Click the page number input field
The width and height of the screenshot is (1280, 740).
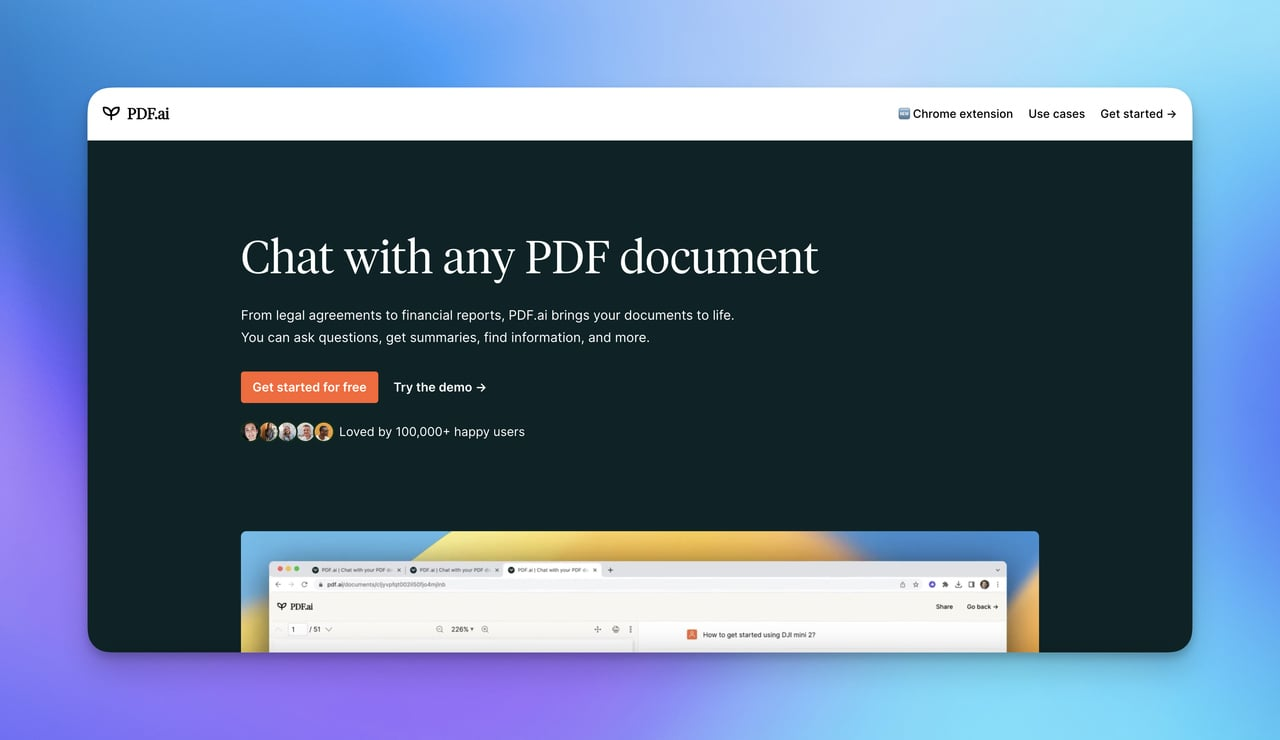click(x=296, y=629)
